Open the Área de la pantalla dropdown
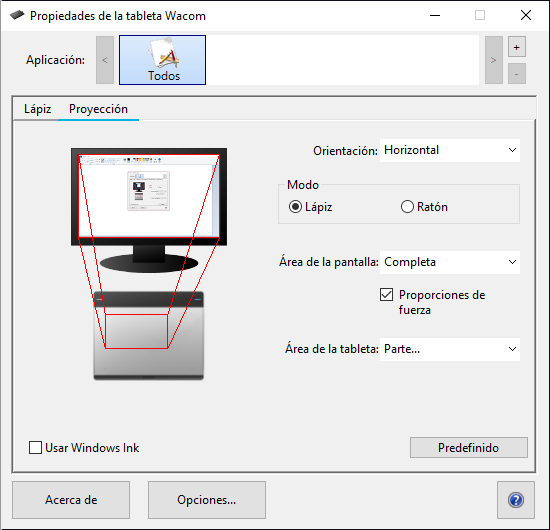This screenshot has height=530, width=550. pos(450,262)
